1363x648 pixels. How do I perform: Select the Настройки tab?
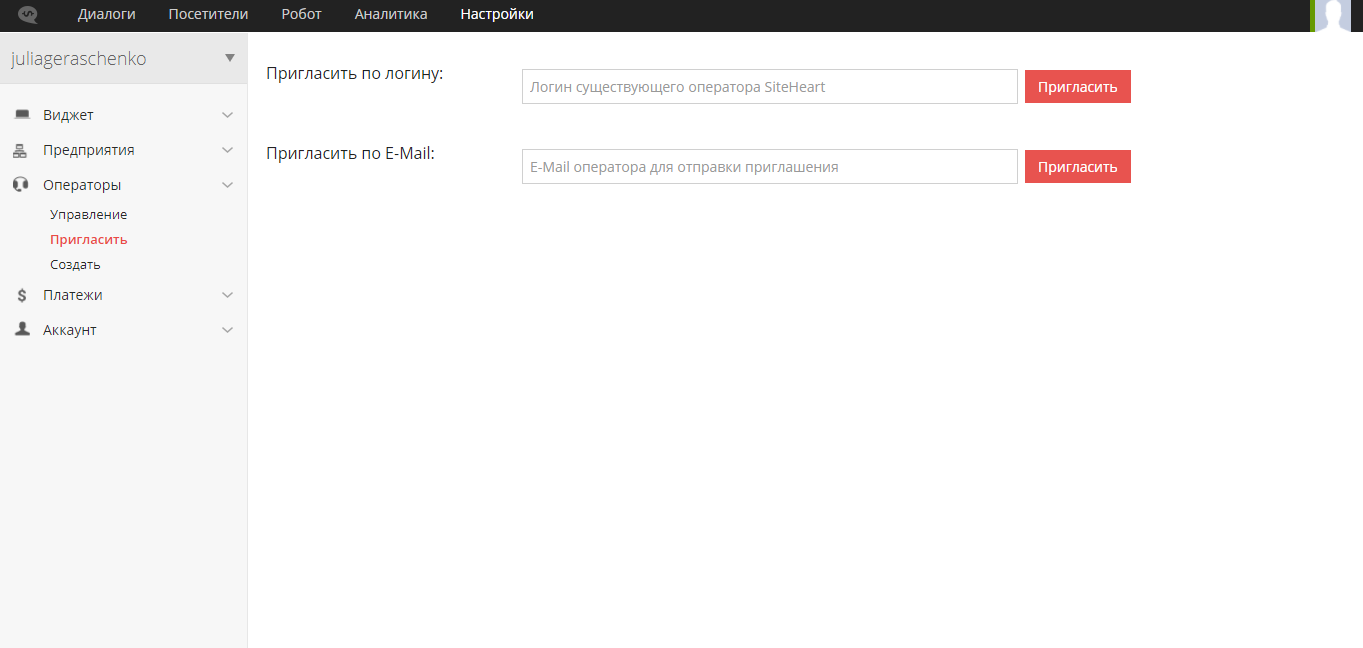[x=497, y=14]
